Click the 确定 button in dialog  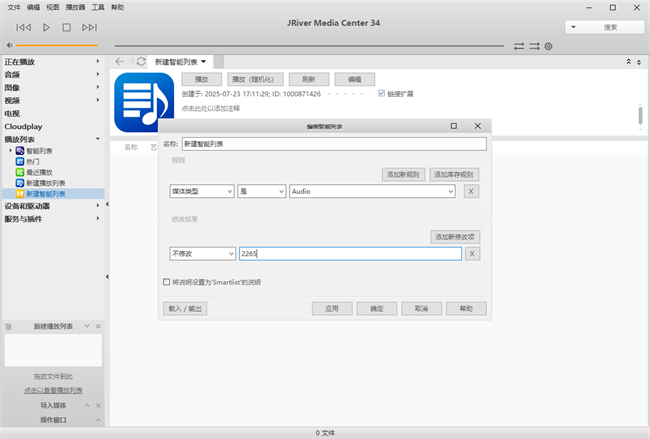(377, 309)
